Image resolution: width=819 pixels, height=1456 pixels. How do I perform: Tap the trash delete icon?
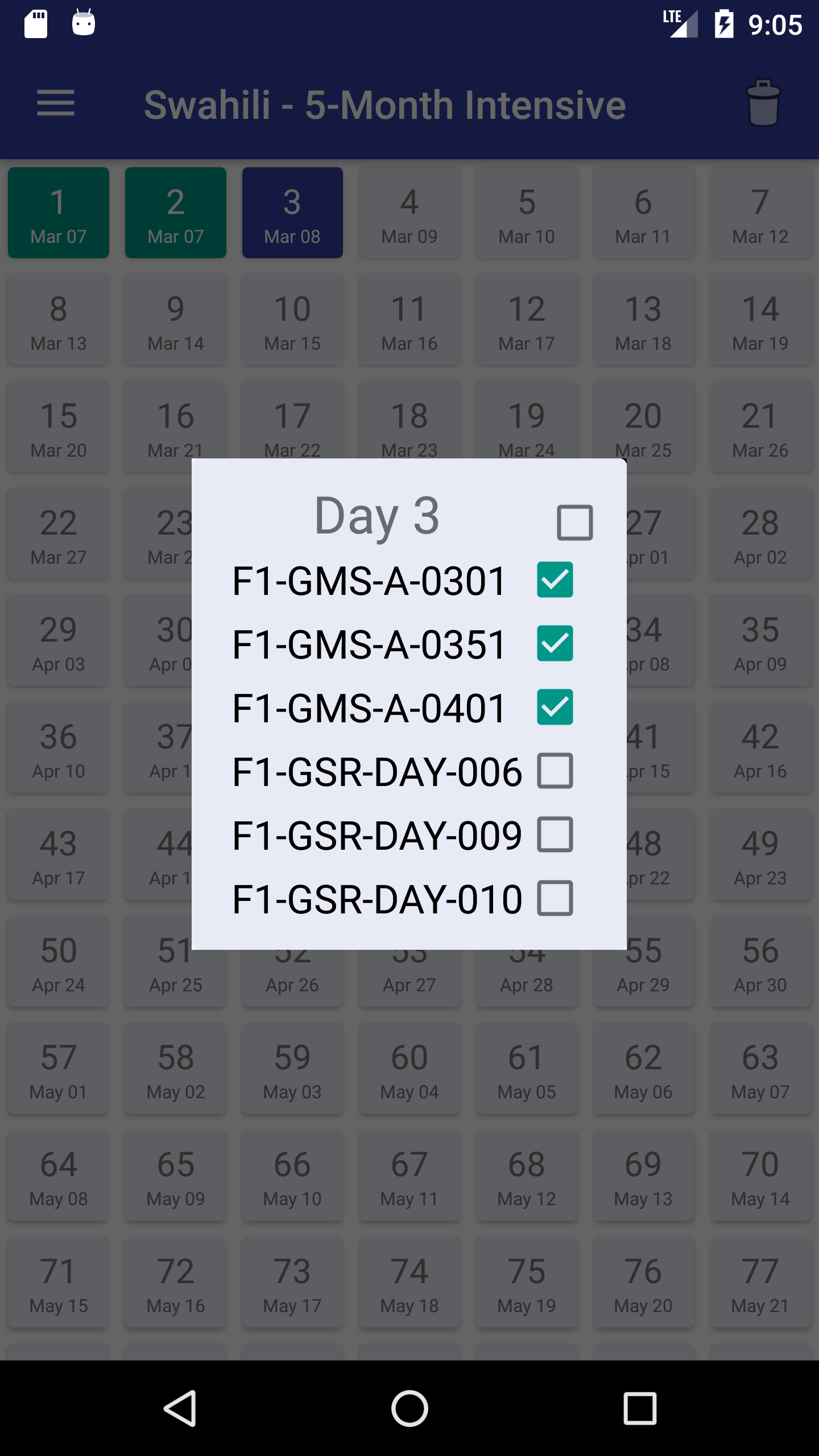[763, 104]
